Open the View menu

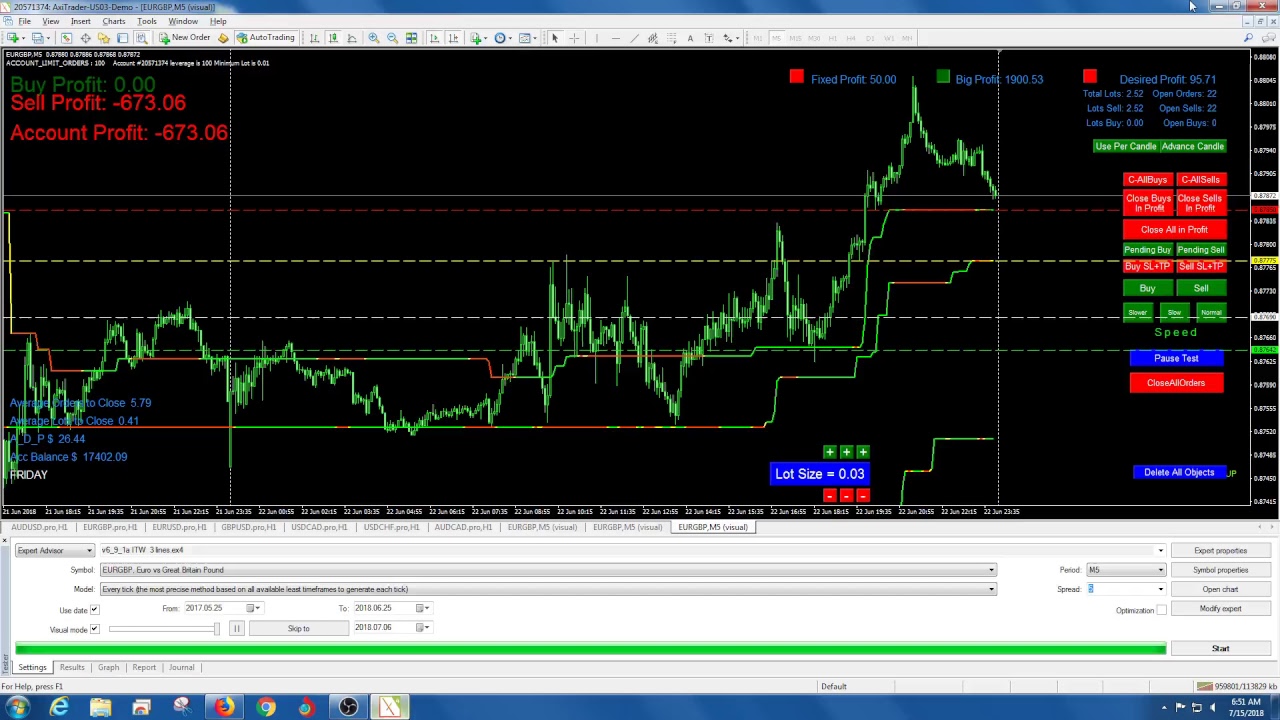(x=50, y=21)
